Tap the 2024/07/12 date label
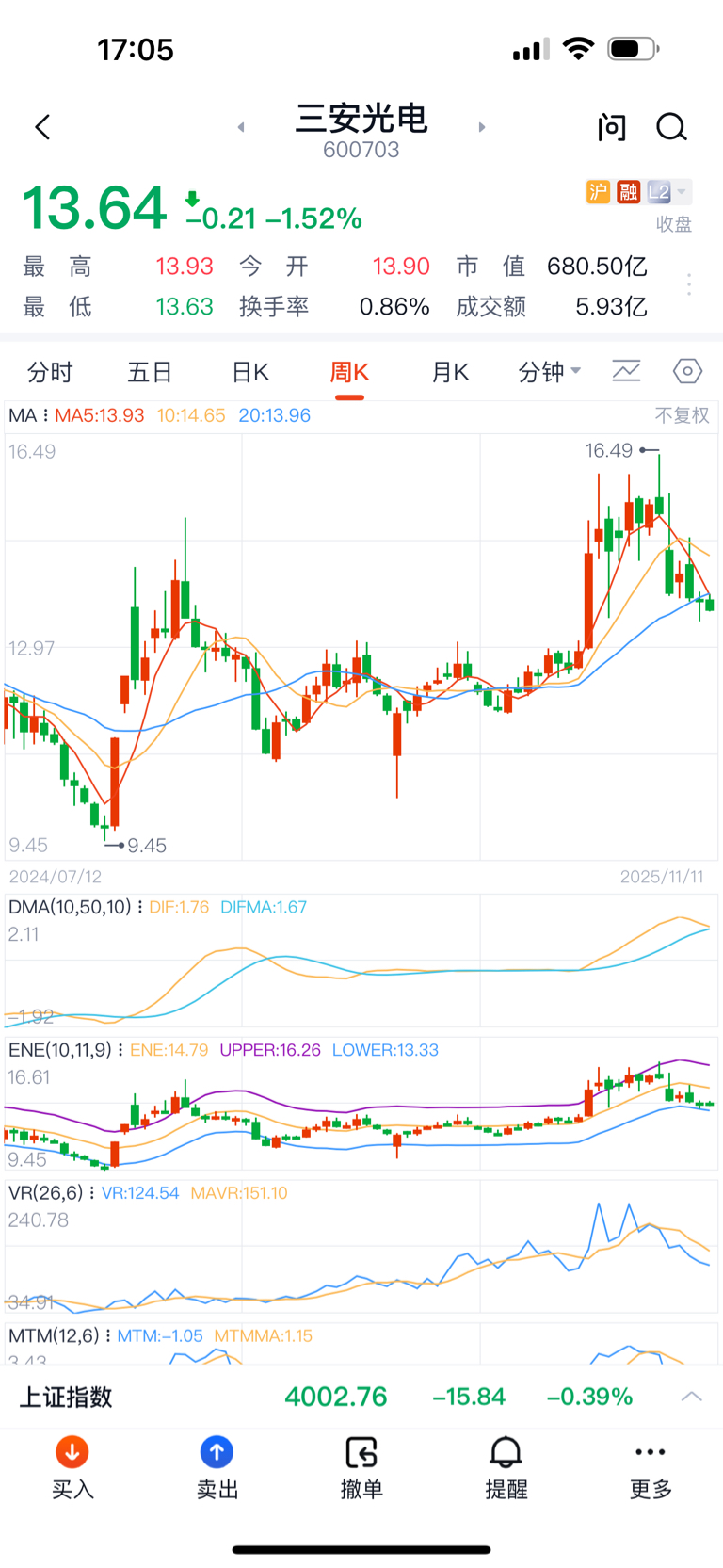 (x=56, y=877)
